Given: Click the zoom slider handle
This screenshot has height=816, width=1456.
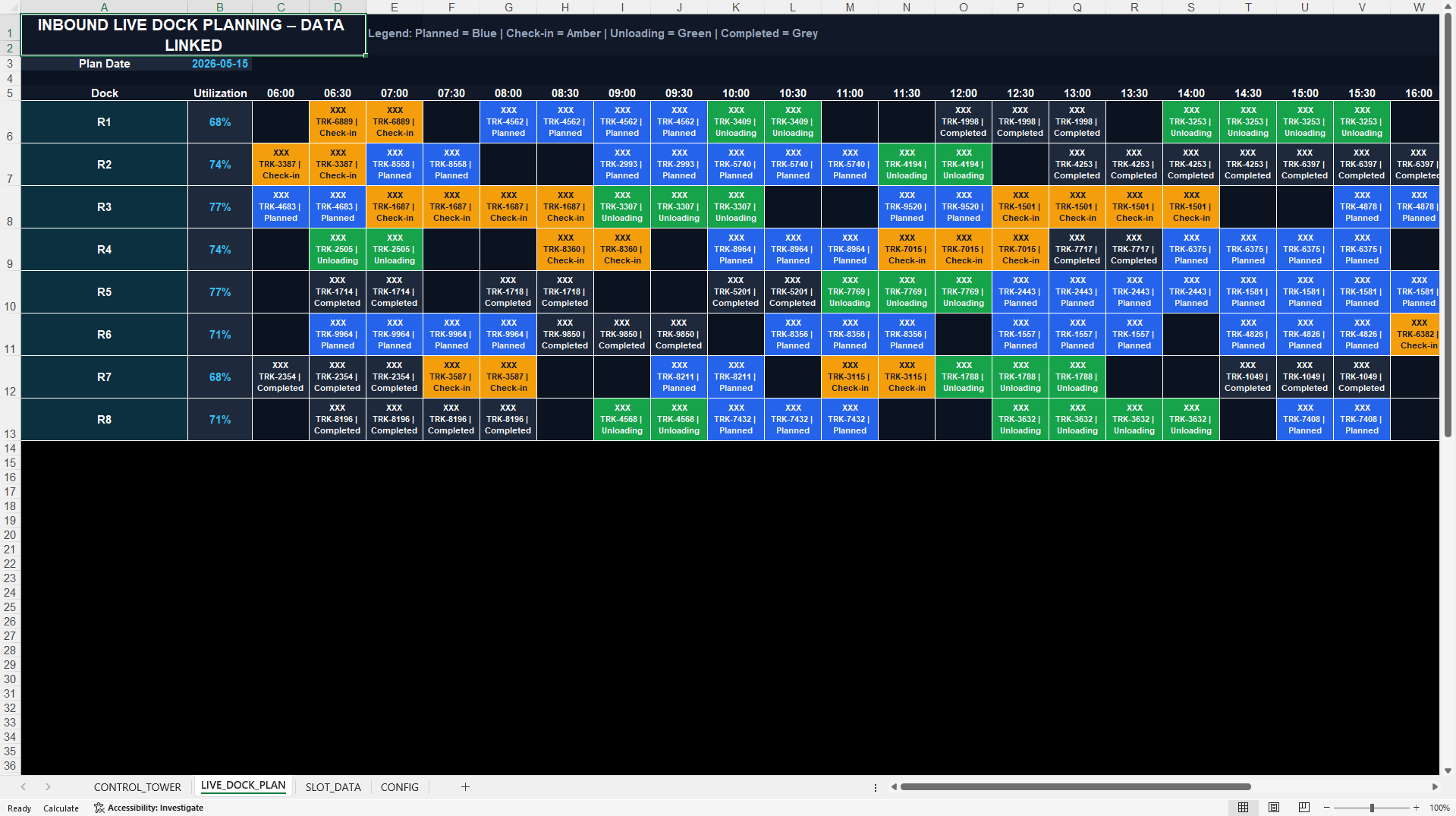Looking at the screenshot, I should [1372, 808].
